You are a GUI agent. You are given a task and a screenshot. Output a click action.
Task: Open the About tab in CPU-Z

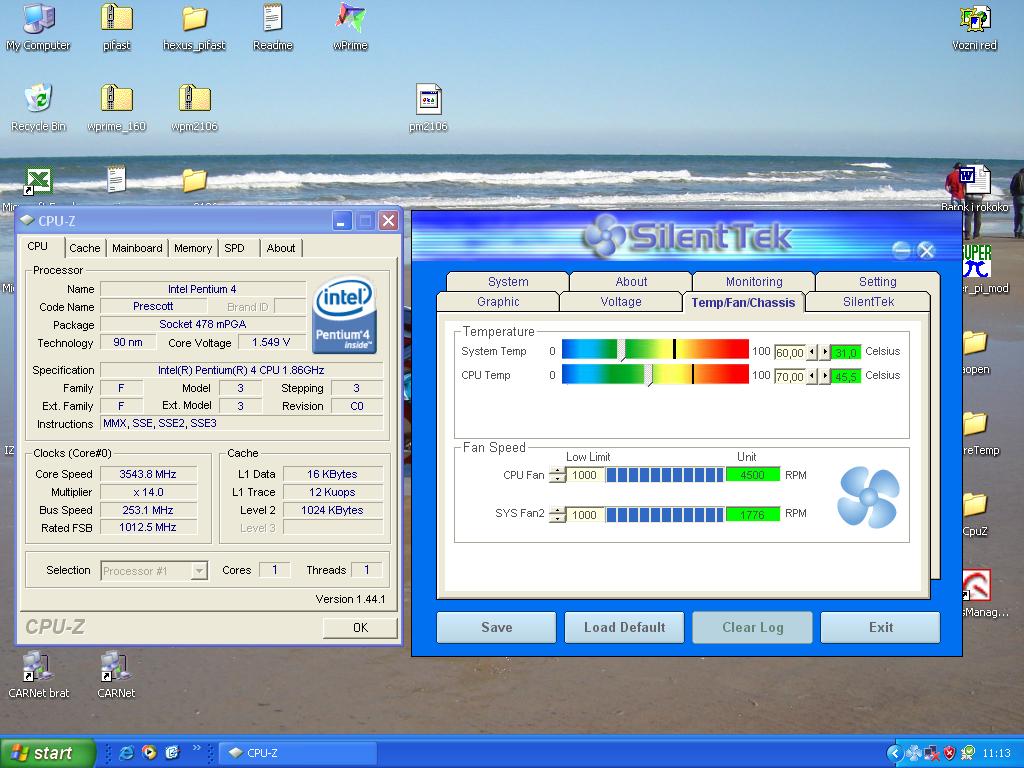click(281, 248)
